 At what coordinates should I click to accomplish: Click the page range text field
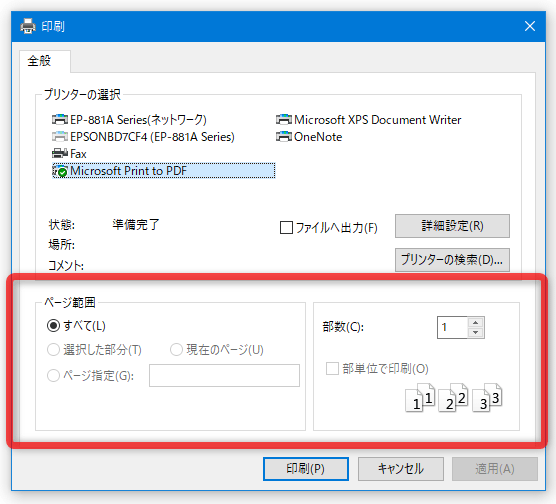(224, 375)
